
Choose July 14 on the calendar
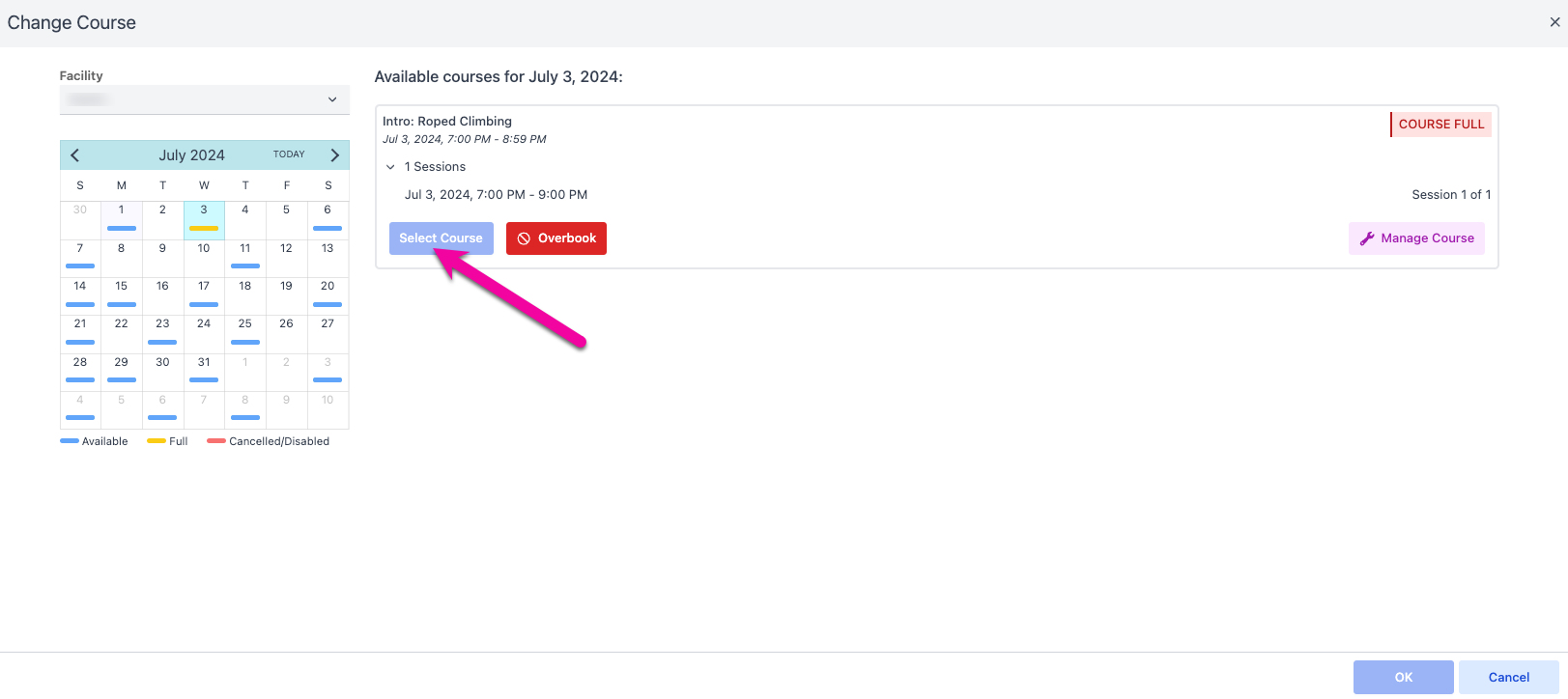click(80, 296)
